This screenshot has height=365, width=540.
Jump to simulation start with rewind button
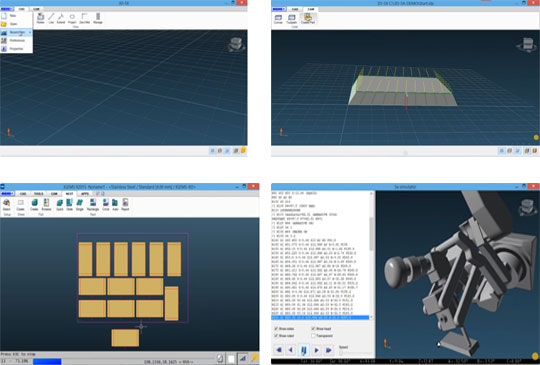click(x=279, y=350)
